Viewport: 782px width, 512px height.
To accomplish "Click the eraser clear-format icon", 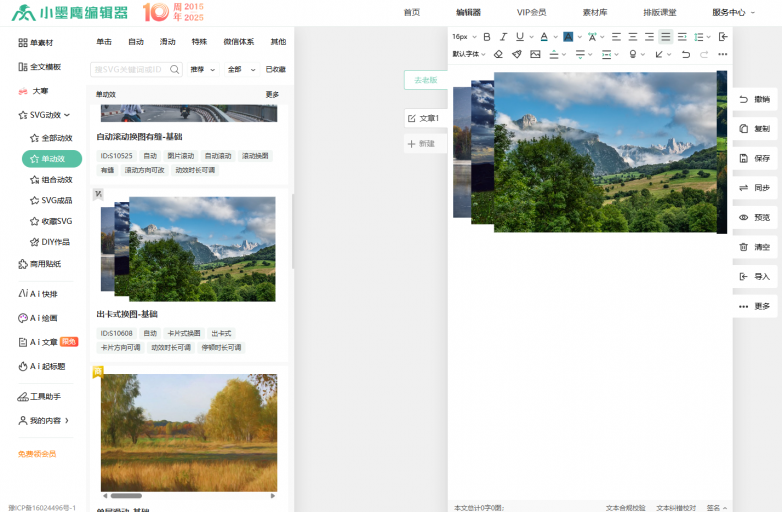I will pyautogui.click(x=499, y=54).
